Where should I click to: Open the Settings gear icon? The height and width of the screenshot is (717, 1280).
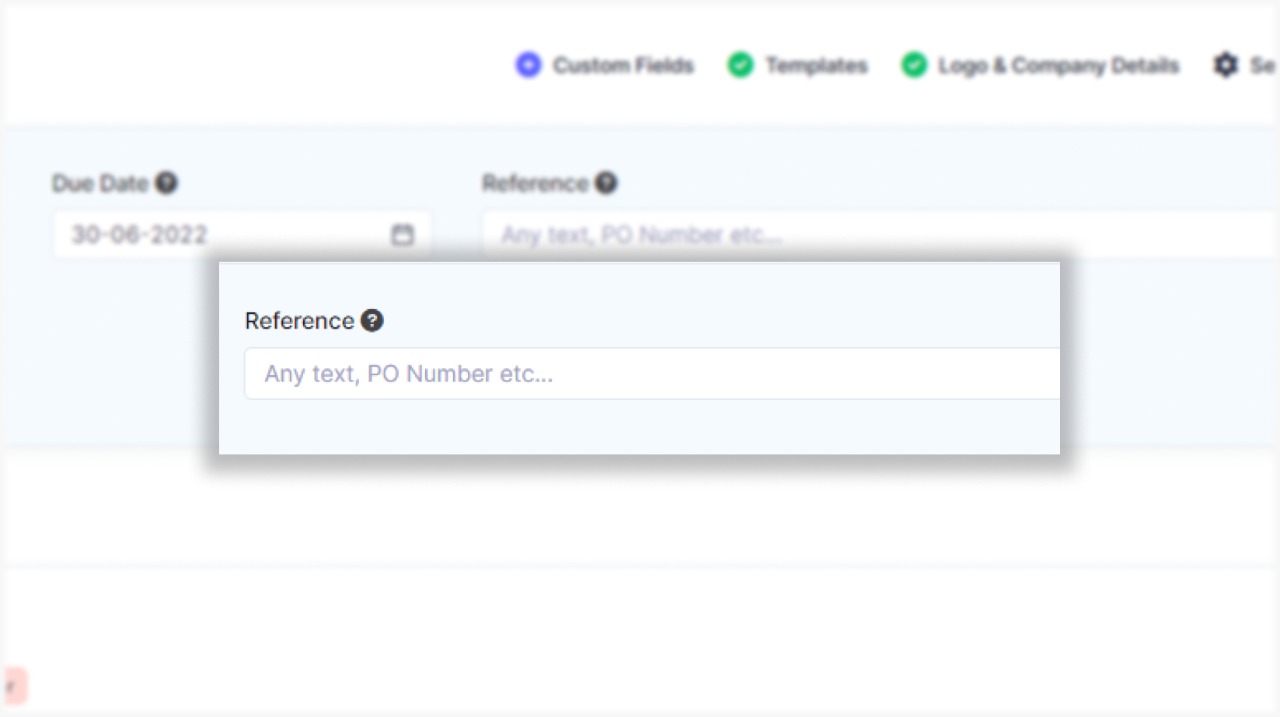[1226, 64]
